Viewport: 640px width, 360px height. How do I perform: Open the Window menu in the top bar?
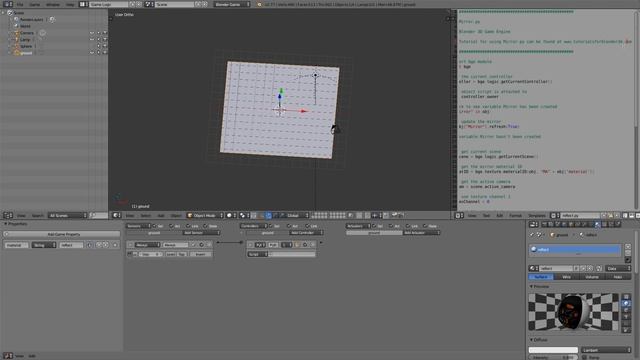(x=53, y=4)
